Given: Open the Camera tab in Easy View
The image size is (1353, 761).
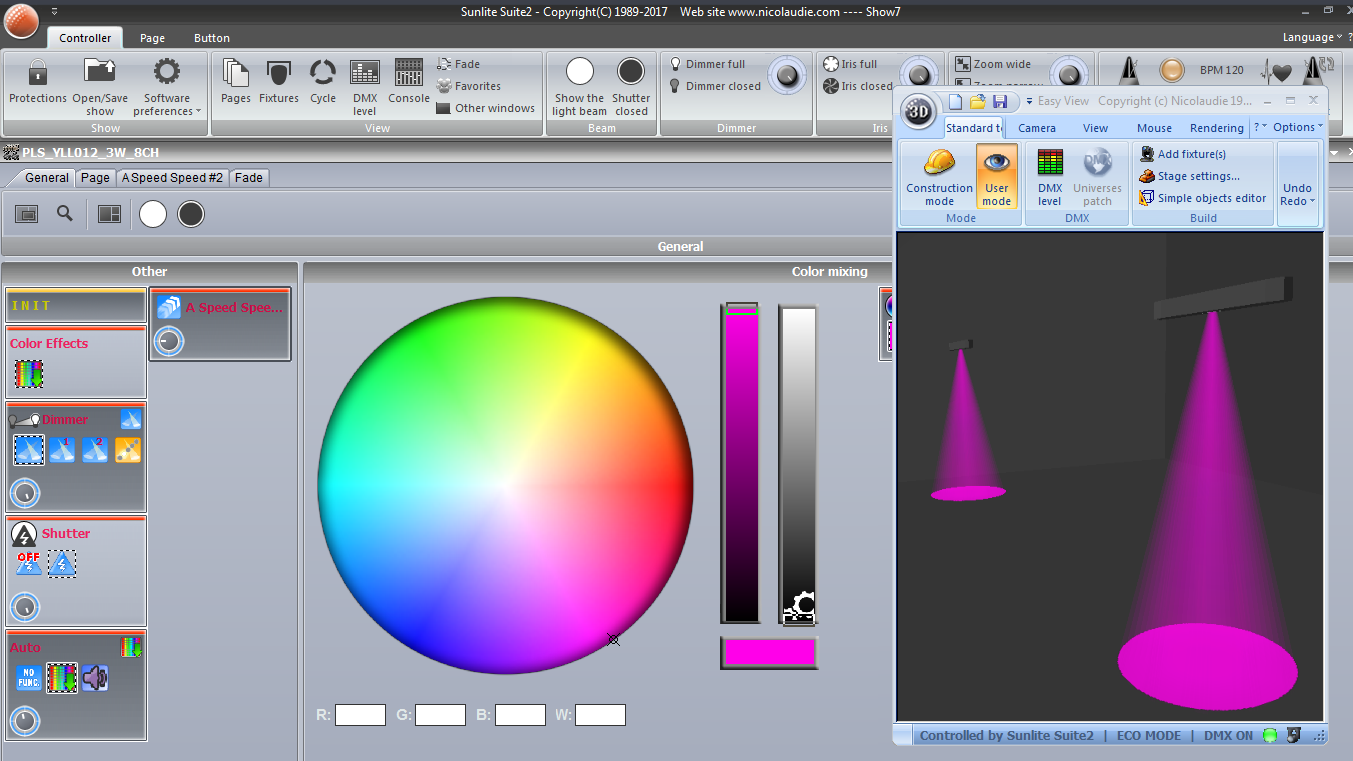Looking at the screenshot, I should [x=1037, y=128].
